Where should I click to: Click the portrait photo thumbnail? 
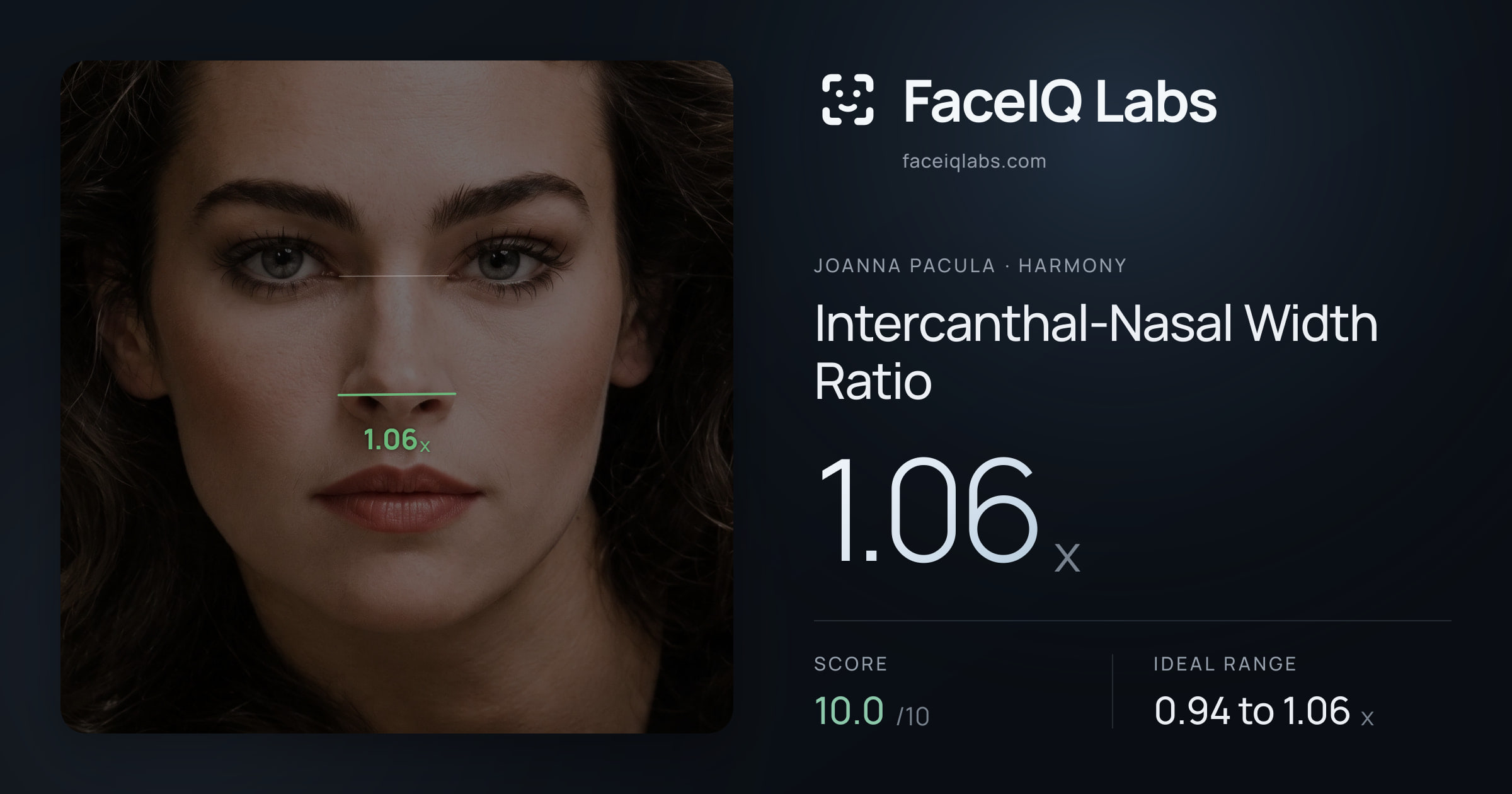point(397,396)
